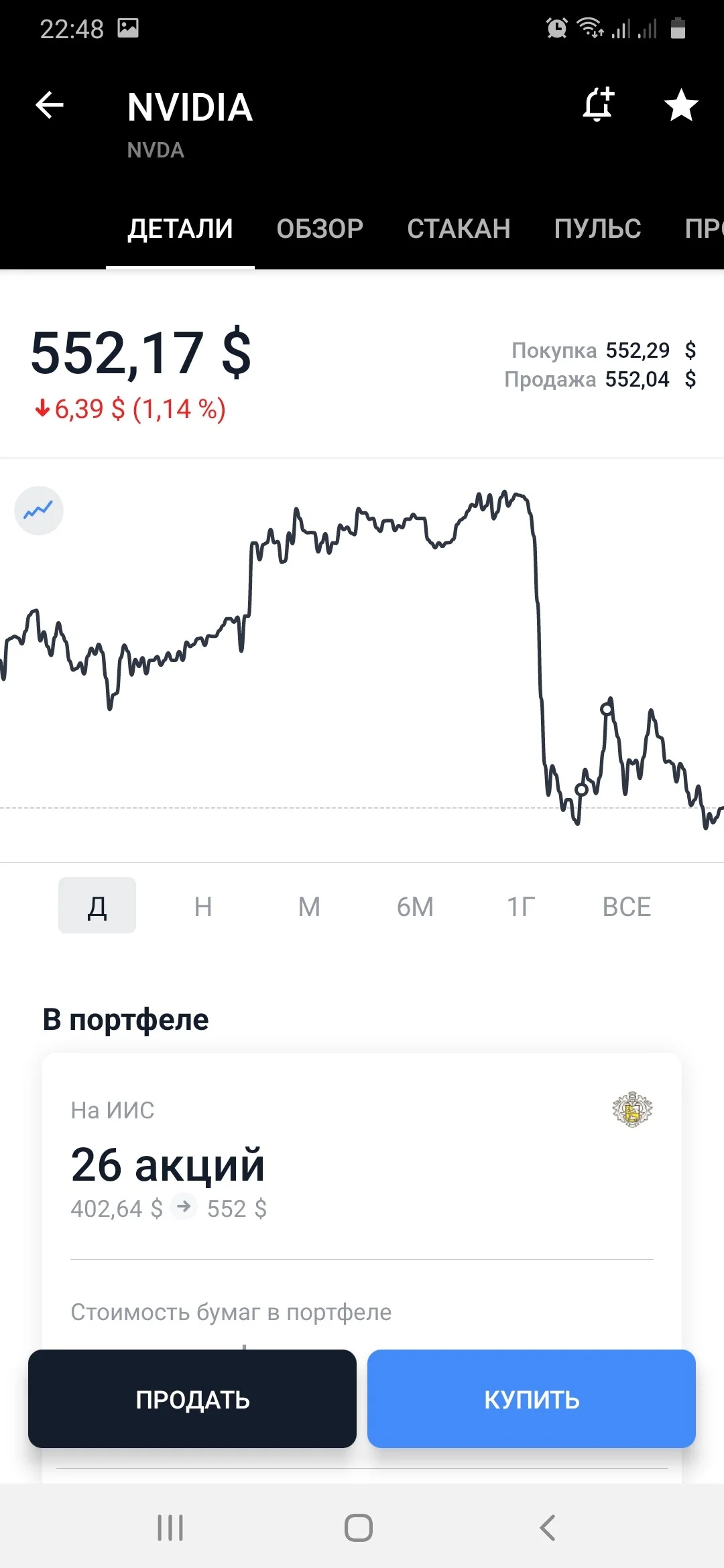
Task: Open the ОБЗОР tab
Action: pos(320,228)
